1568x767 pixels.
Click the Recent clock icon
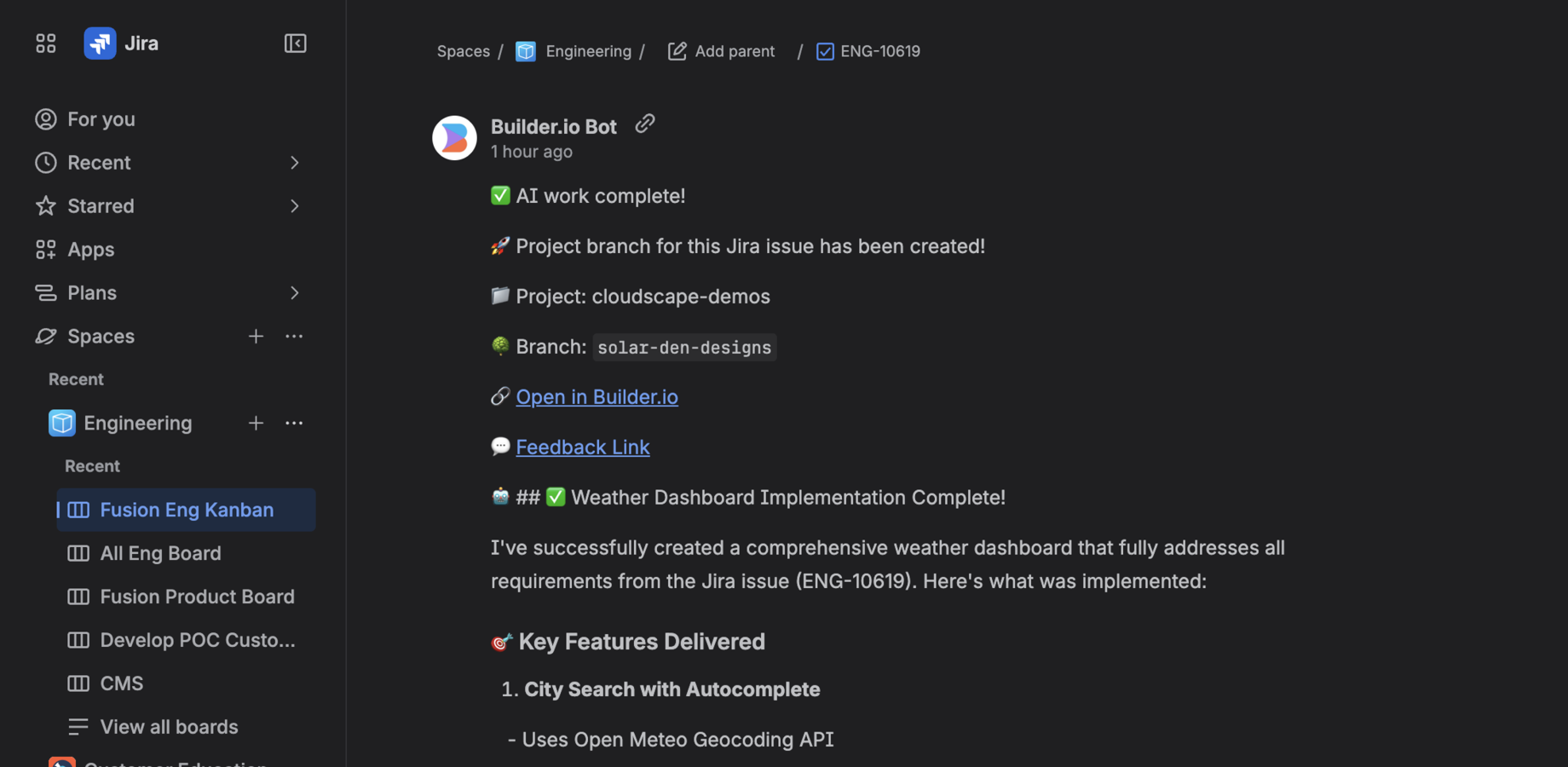(45, 162)
